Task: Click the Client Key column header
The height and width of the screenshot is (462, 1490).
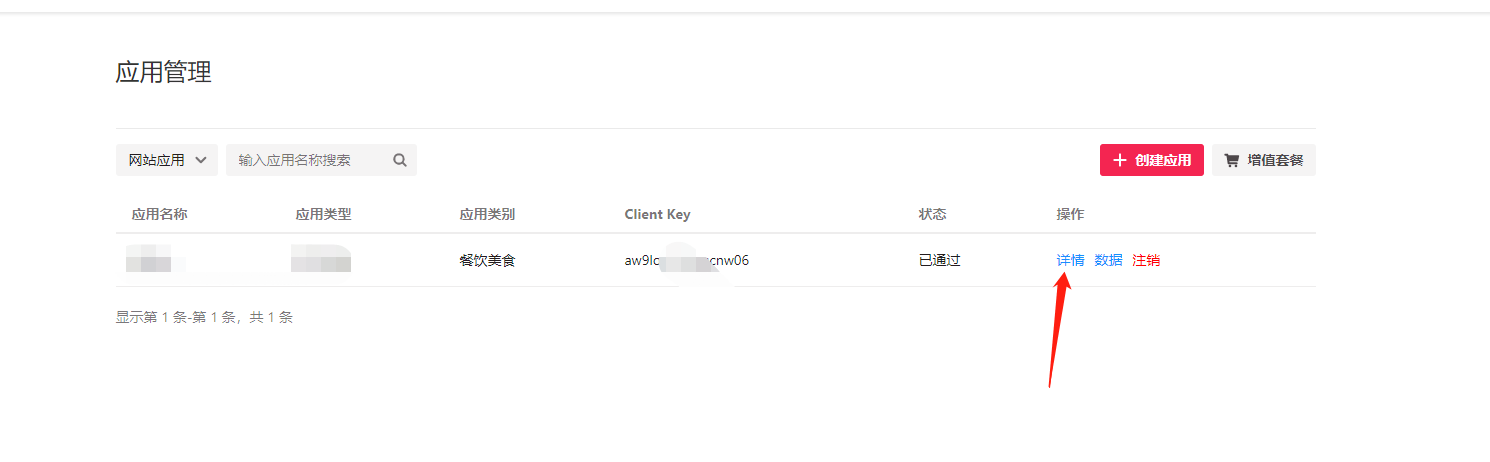Action: tap(657, 214)
